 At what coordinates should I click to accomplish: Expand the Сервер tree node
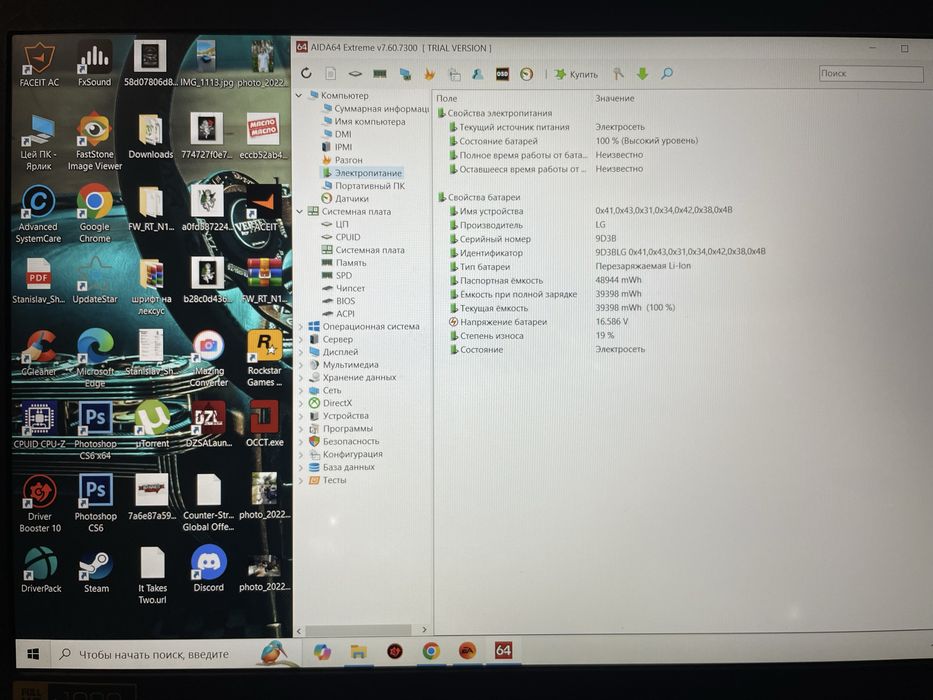(301, 339)
